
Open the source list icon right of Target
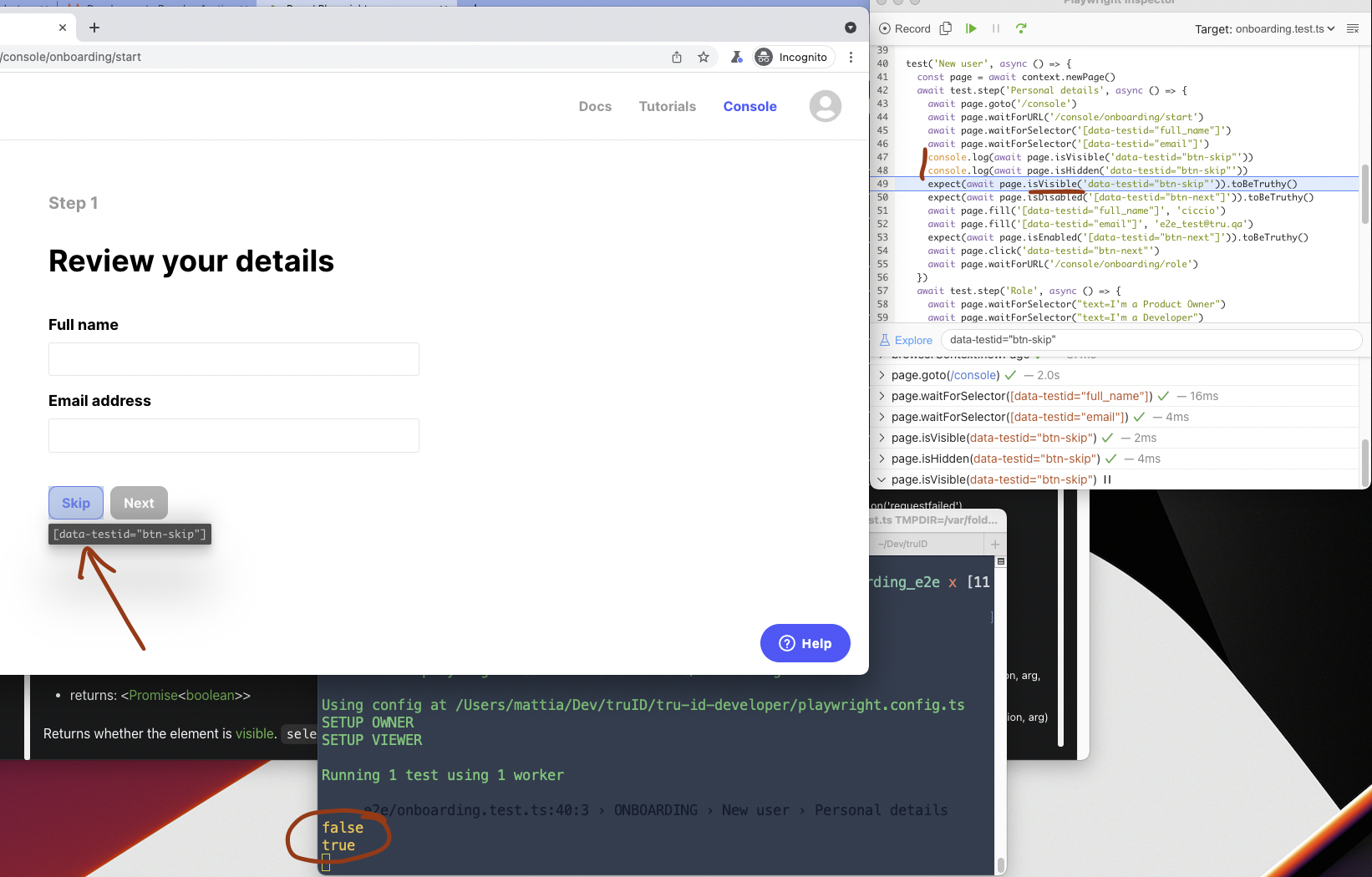1353,28
